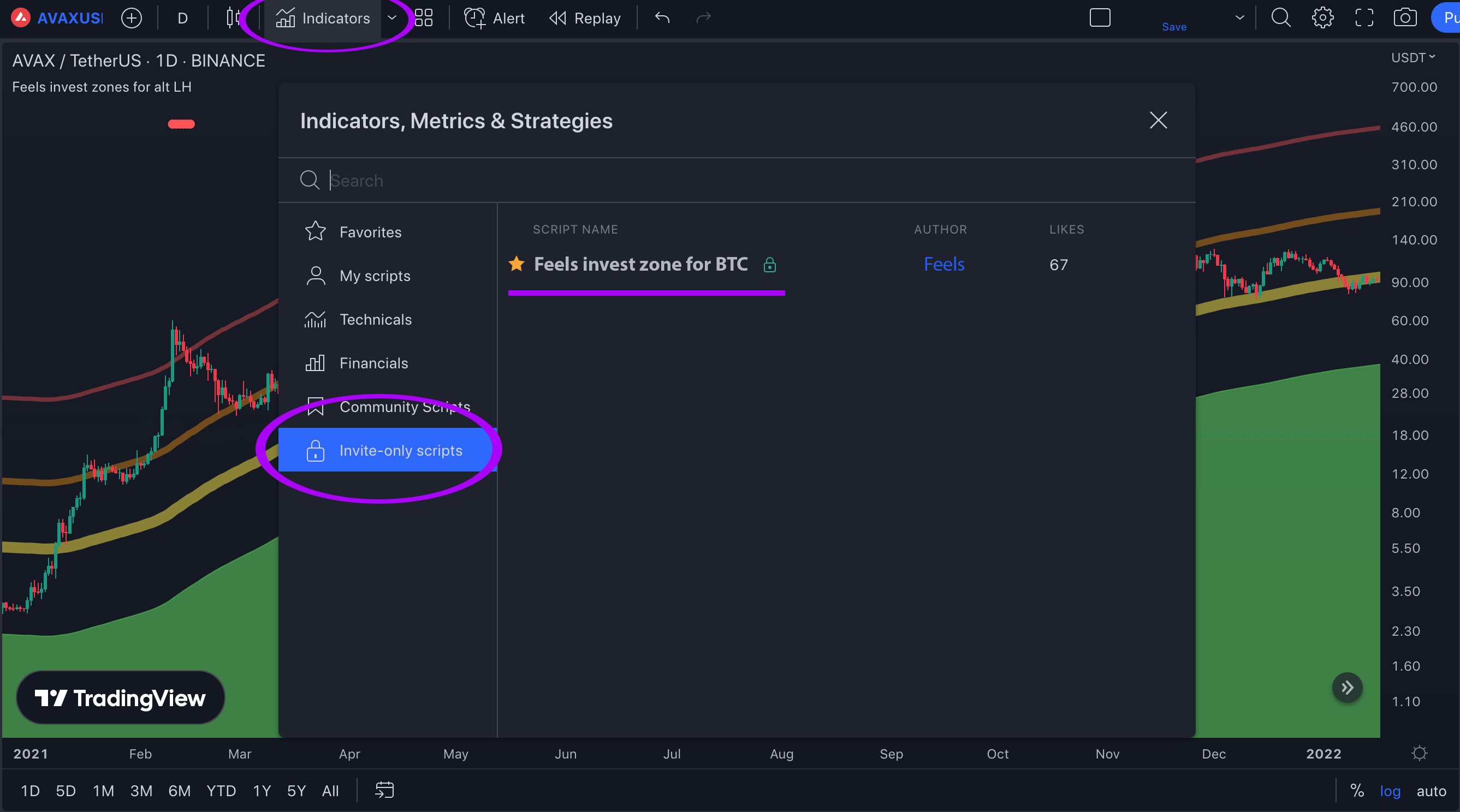Screen dimensions: 1460x812
Task: Select the My scripts category
Action: tap(388, 276)
